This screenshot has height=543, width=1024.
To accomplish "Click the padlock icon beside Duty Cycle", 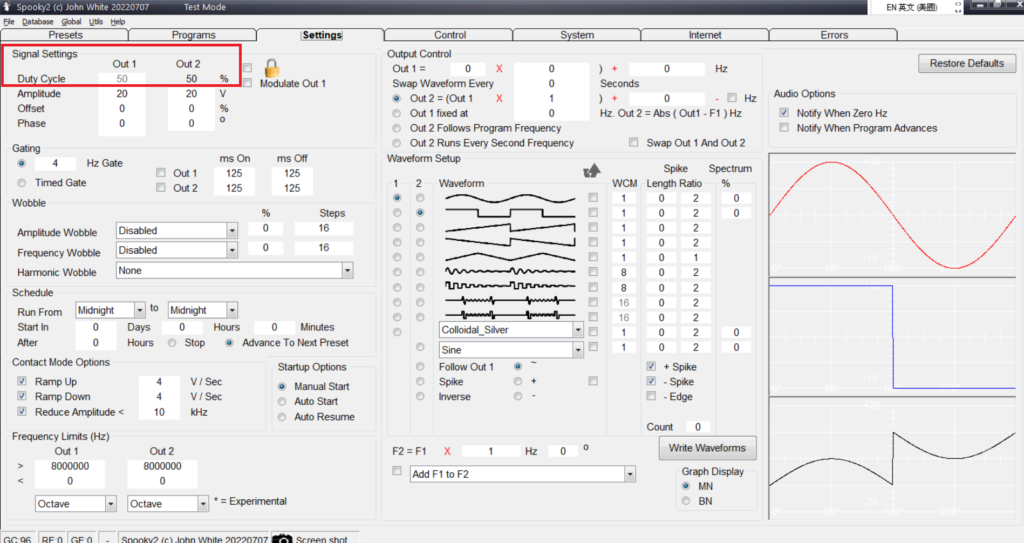I will coord(271,70).
